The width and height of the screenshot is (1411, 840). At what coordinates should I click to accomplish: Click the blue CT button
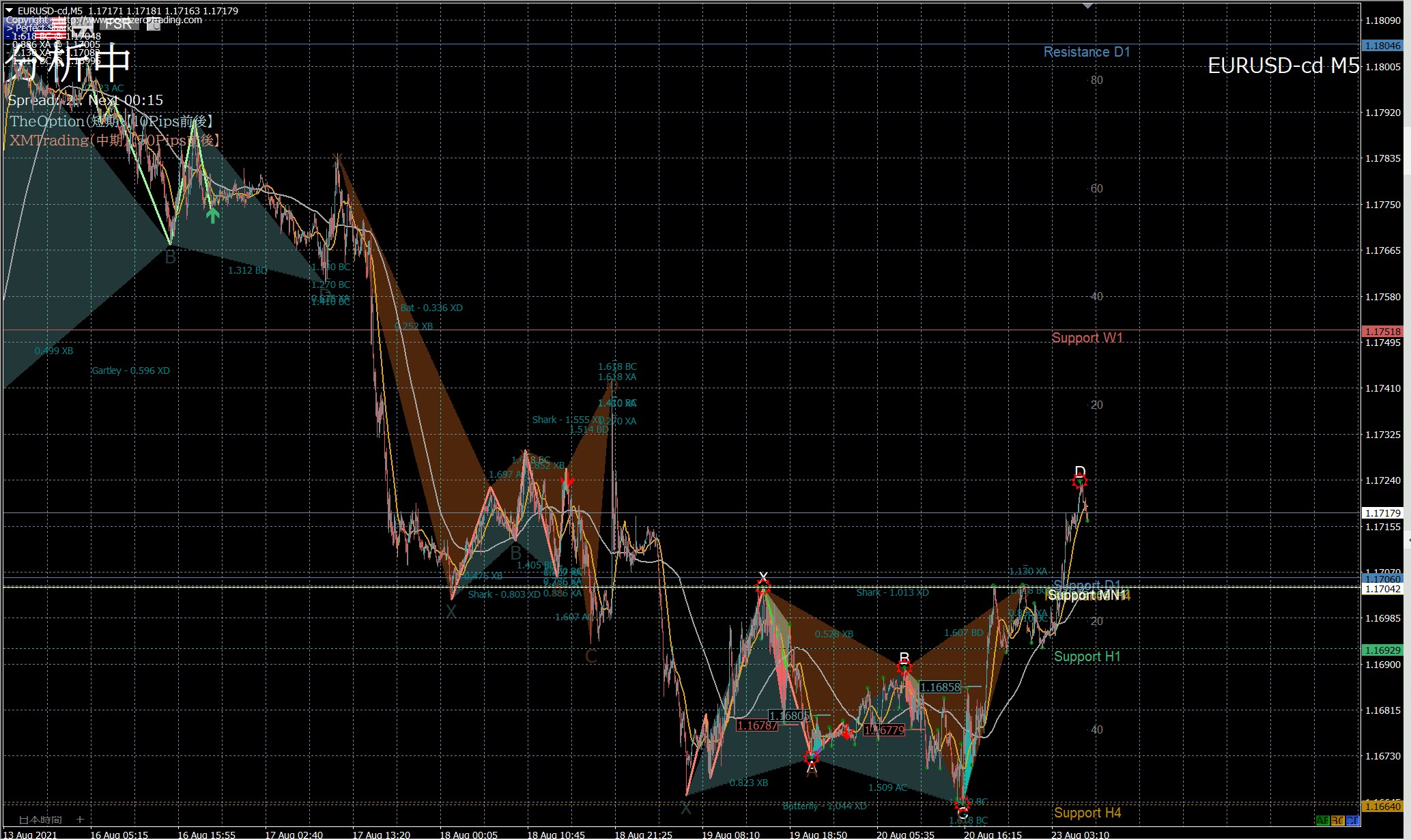[x=1352, y=820]
